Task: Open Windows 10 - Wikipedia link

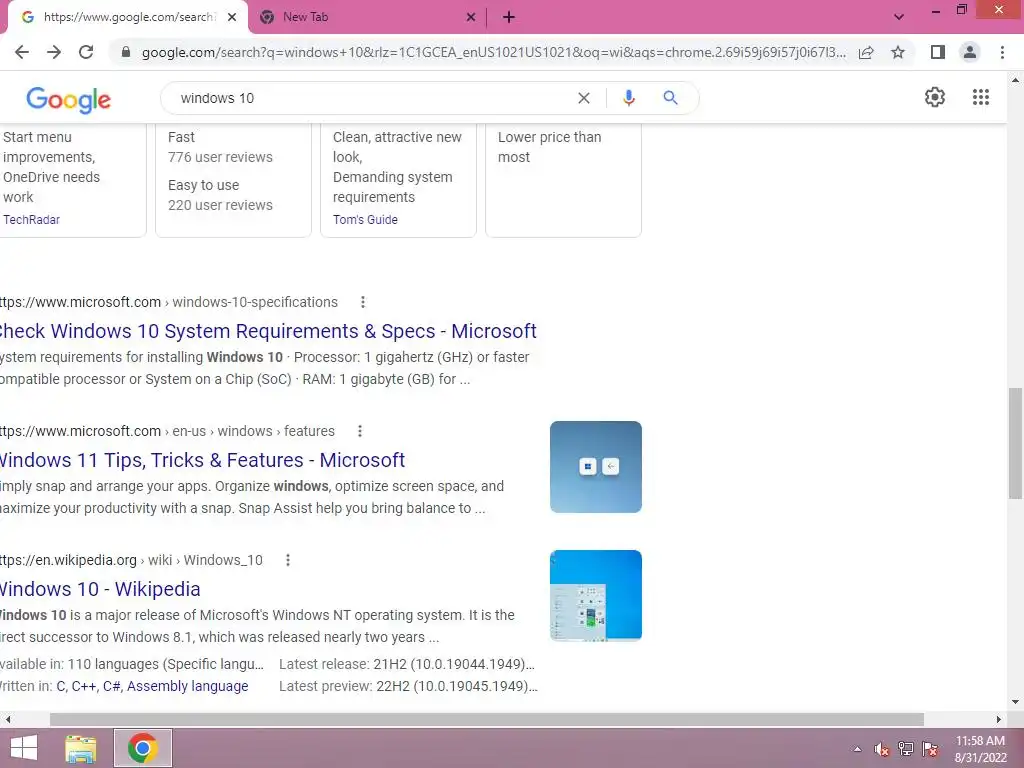Action: pyautogui.click(x=100, y=589)
